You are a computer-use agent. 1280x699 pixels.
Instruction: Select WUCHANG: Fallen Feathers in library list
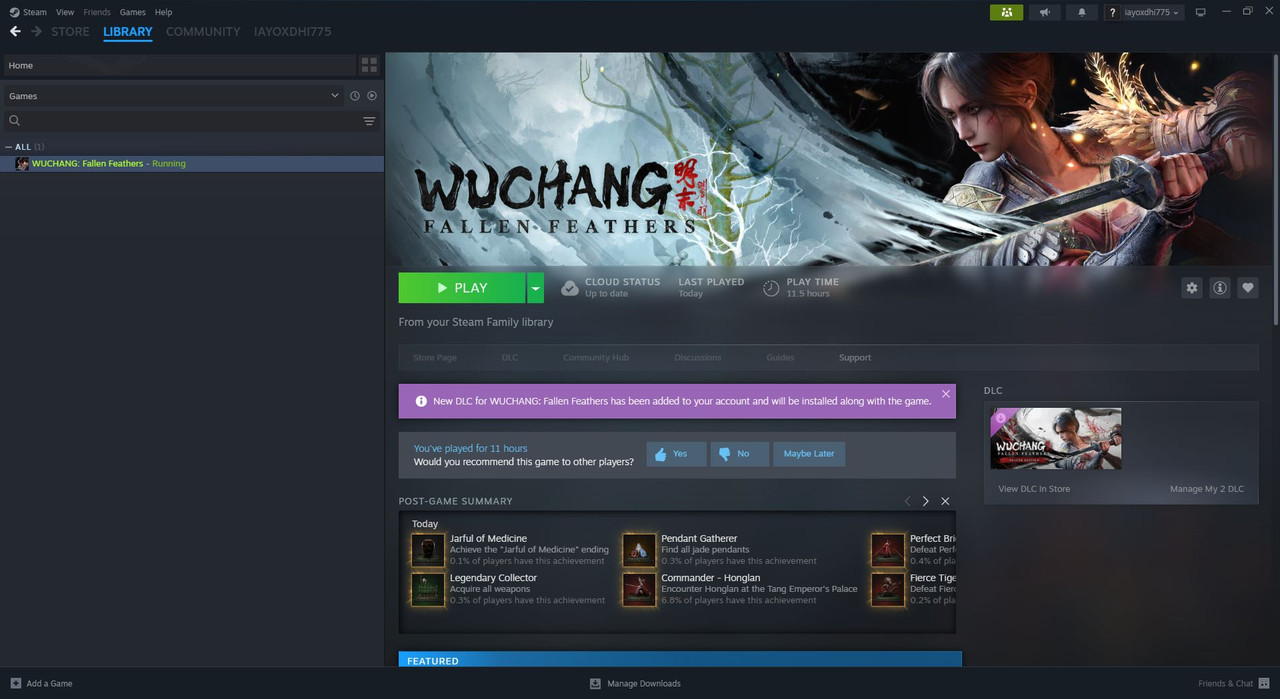tap(192, 164)
